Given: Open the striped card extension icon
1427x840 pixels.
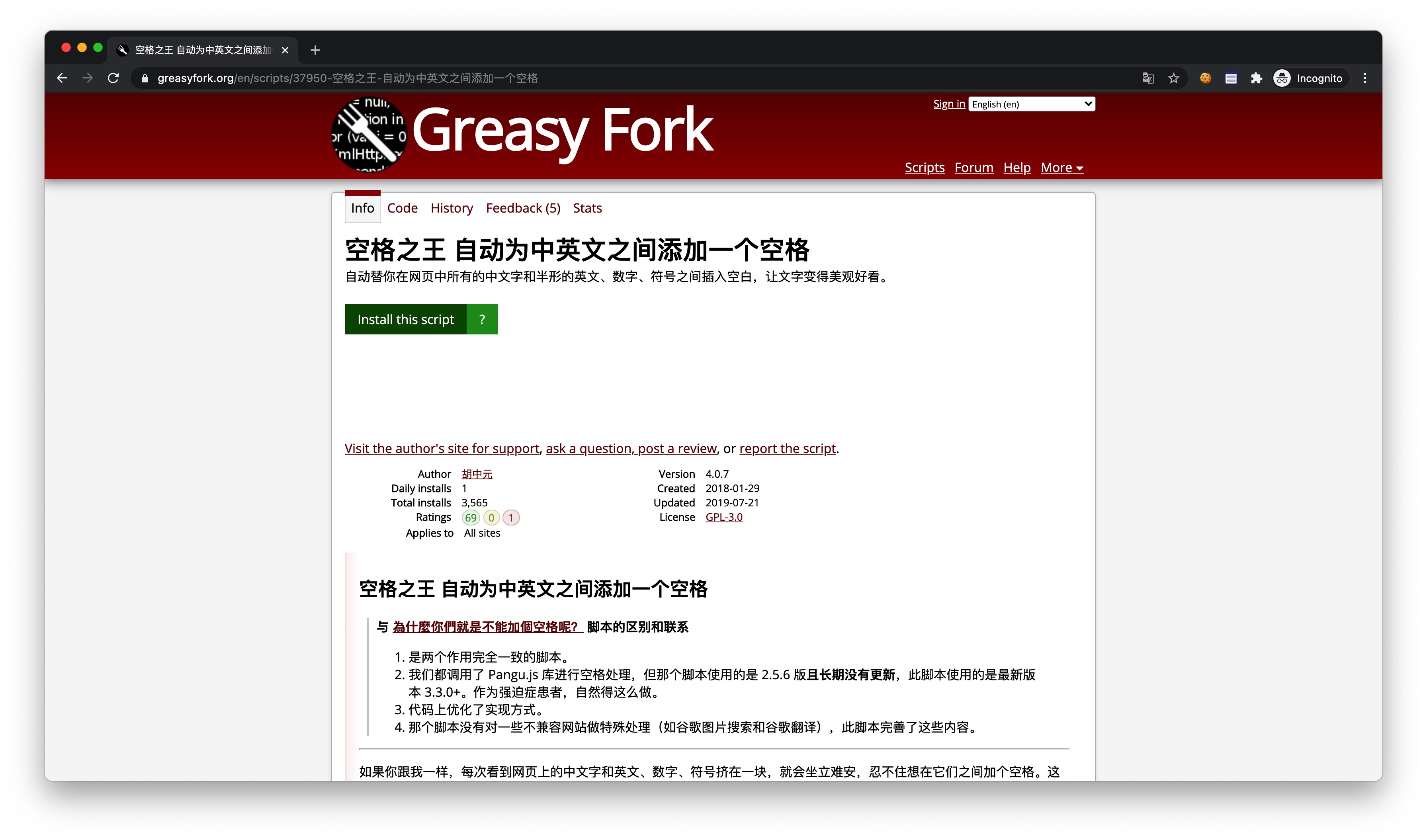Looking at the screenshot, I should (1230, 78).
